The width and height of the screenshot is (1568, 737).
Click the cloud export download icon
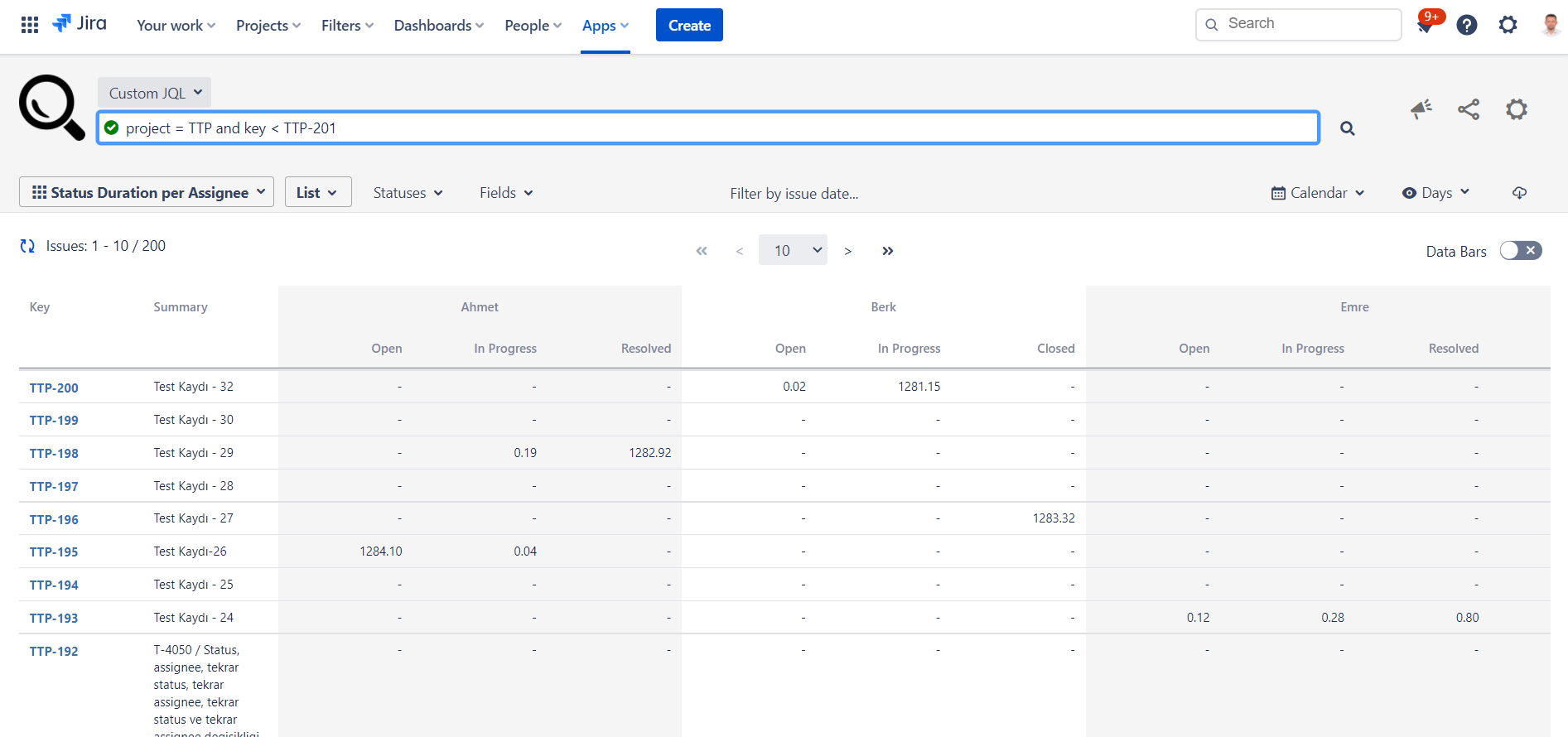coord(1519,193)
